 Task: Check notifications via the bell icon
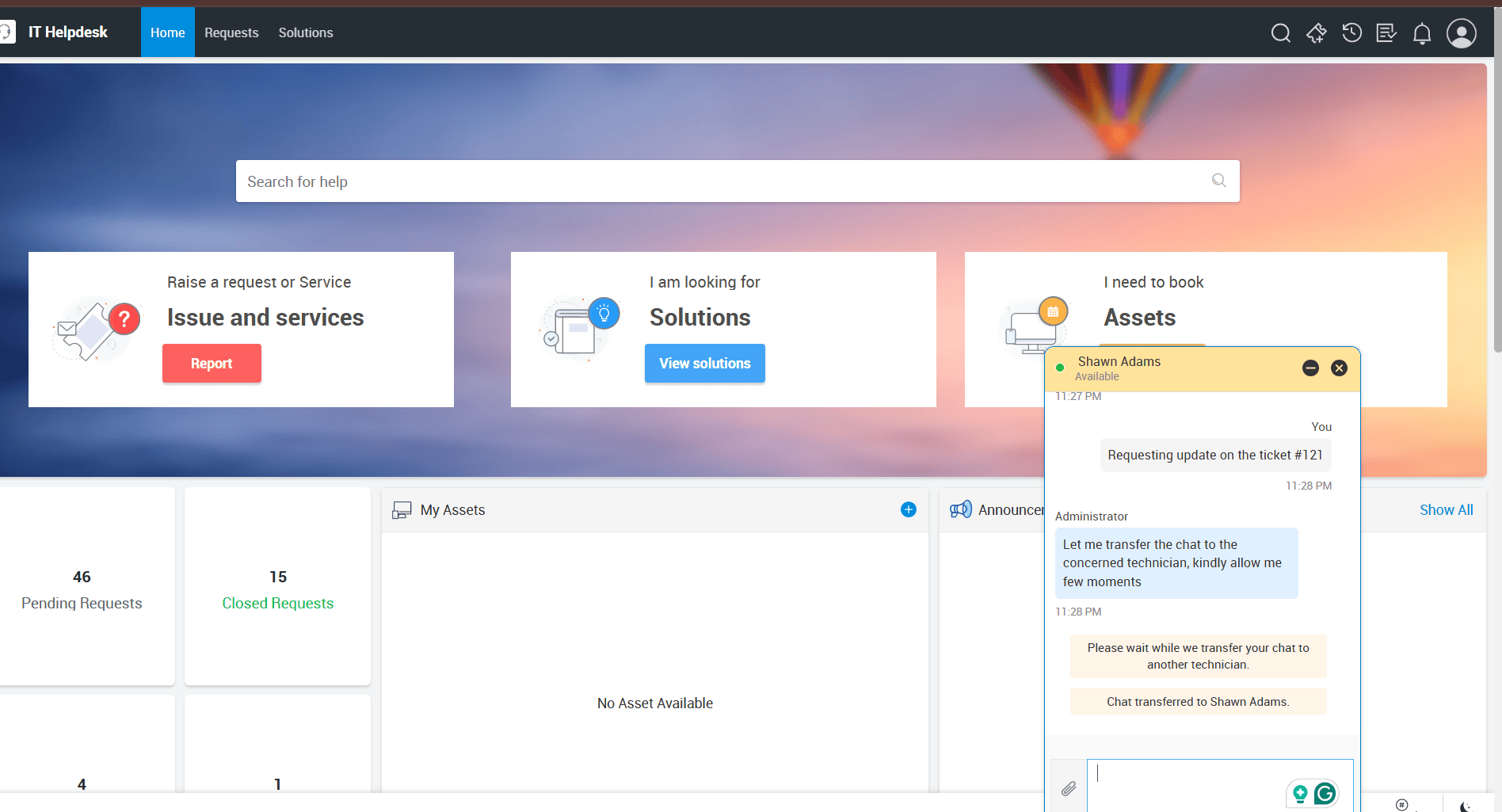1422,33
